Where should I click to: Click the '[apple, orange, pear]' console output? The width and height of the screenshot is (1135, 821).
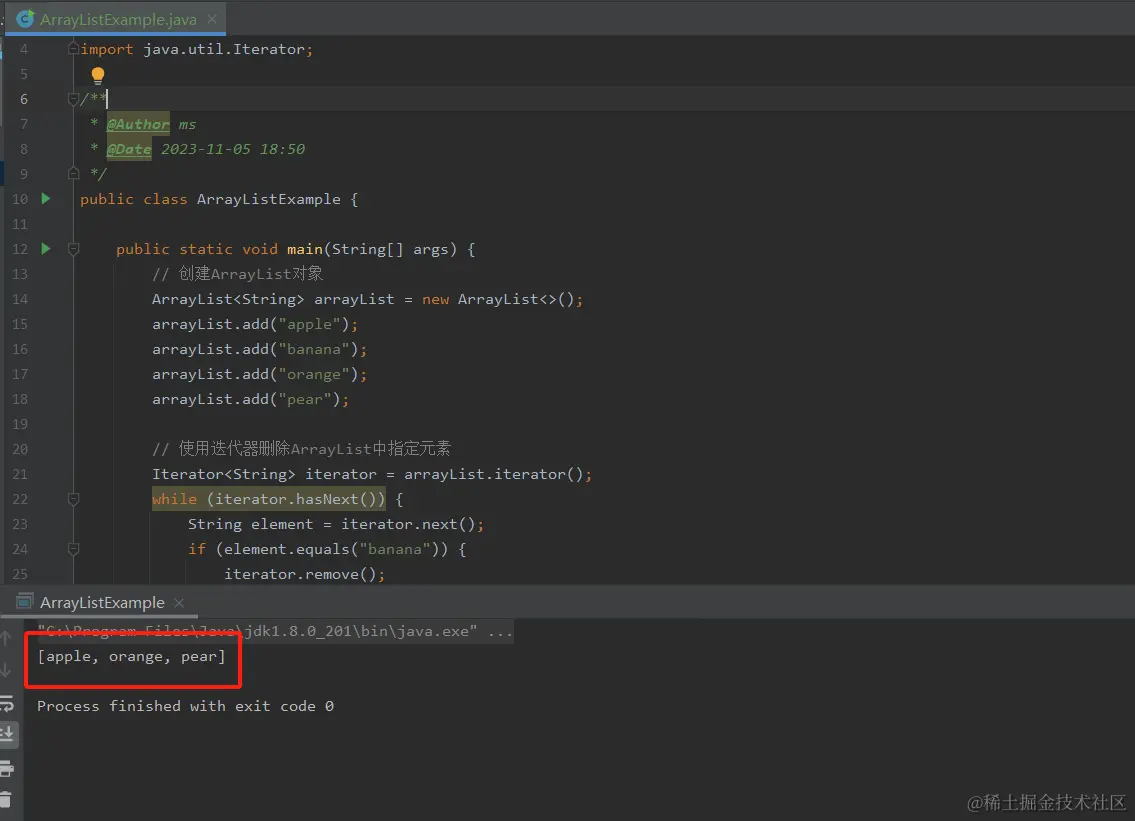132,657
